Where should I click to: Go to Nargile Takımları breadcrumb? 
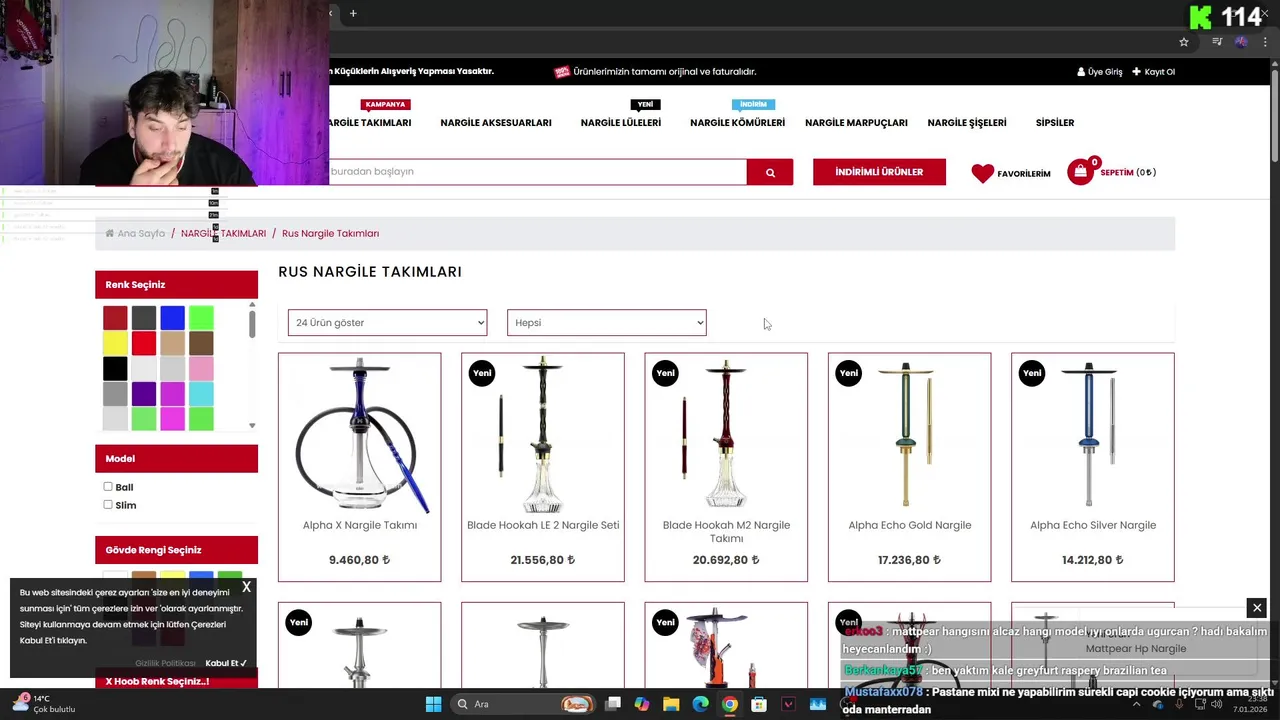[x=224, y=233]
